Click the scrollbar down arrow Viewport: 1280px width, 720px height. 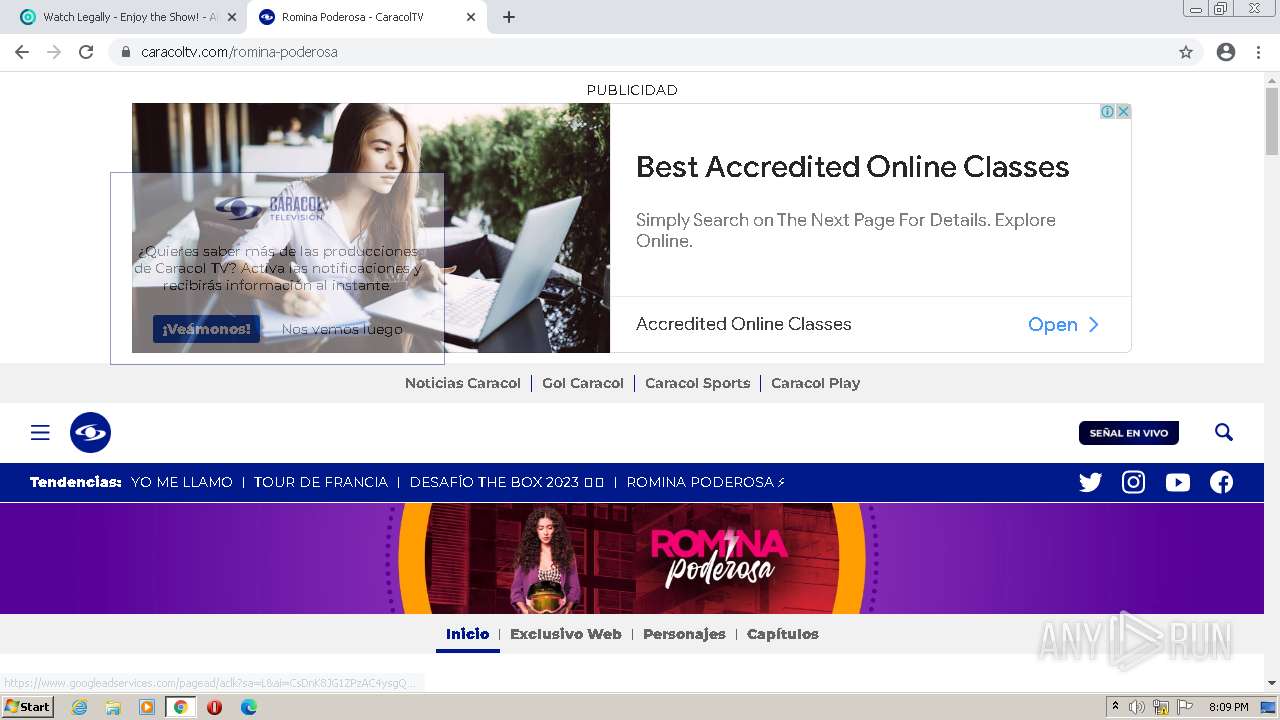coord(1272,683)
